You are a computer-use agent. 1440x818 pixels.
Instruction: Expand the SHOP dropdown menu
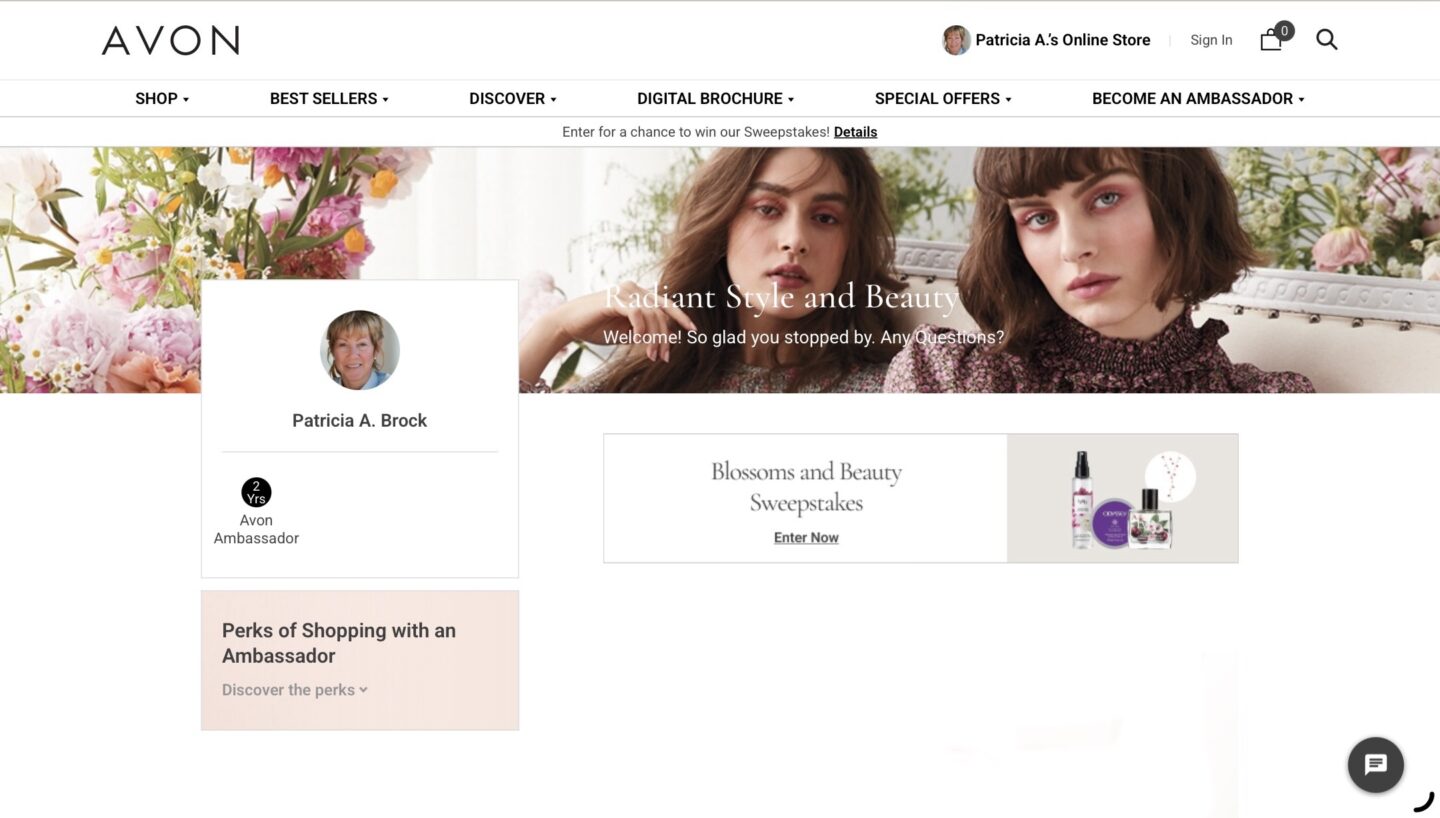[x=162, y=98]
